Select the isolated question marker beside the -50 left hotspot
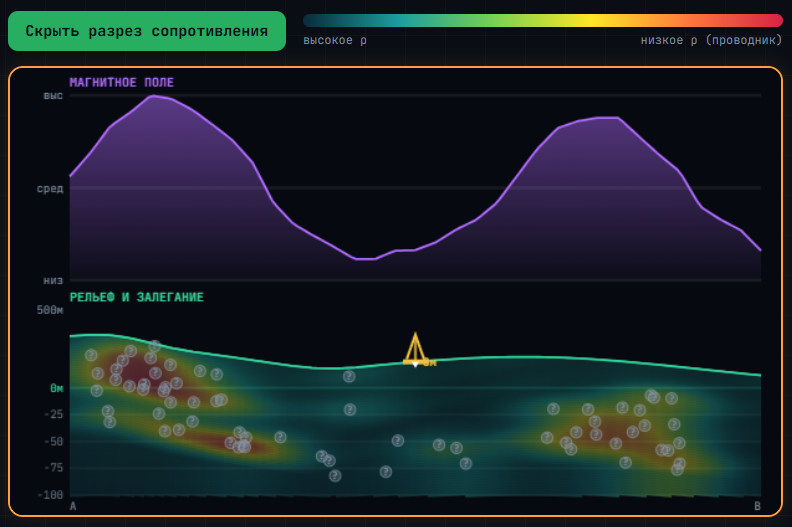The image size is (792, 527). pyautogui.click(x=280, y=437)
